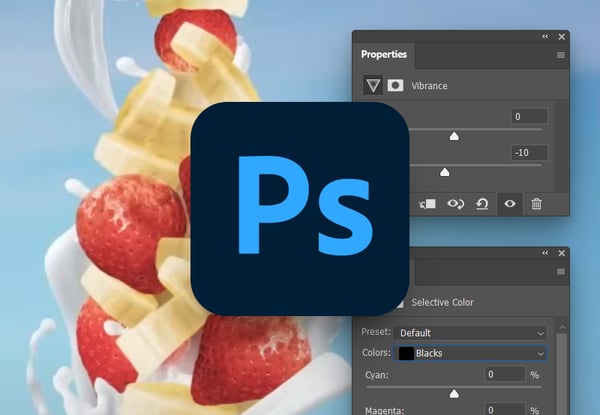This screenshot has height=415, width=600.
Task: Click the Magenta percentage field
Action: tap(505, 409)
